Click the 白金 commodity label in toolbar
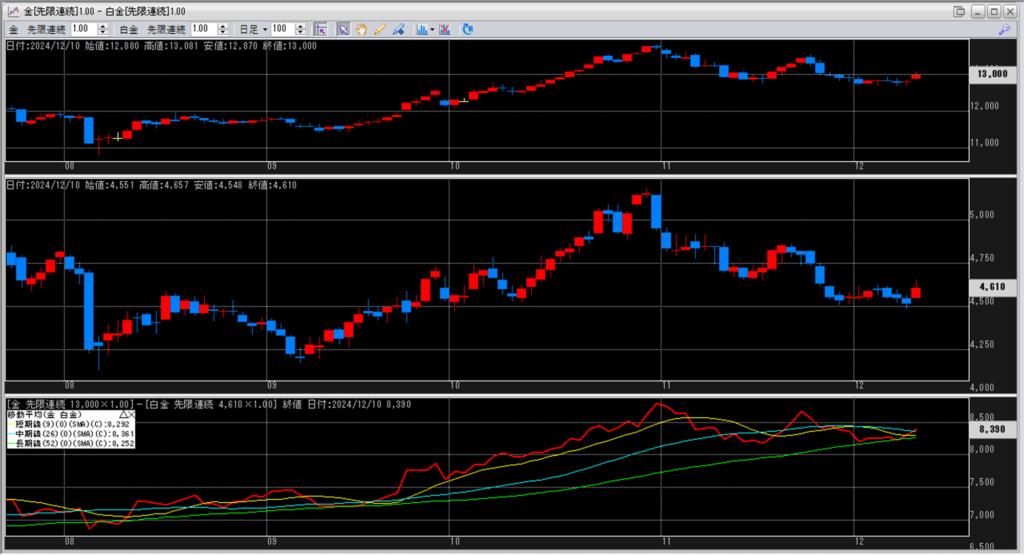This screenshot has width=1024, height=555. tap(129, 29)
